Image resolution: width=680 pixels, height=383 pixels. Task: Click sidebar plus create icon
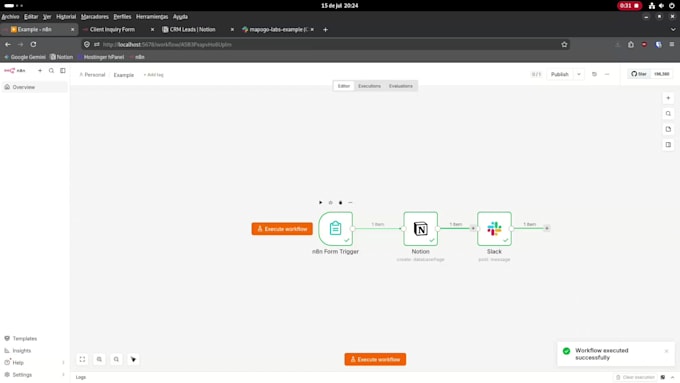[x=40, y=71]
